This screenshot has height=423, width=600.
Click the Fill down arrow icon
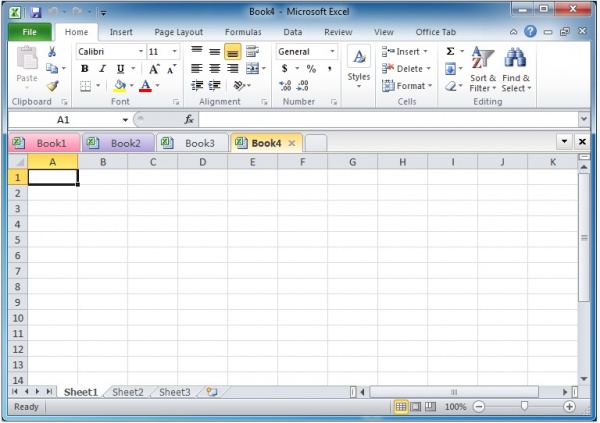click(x=450, y=69)
